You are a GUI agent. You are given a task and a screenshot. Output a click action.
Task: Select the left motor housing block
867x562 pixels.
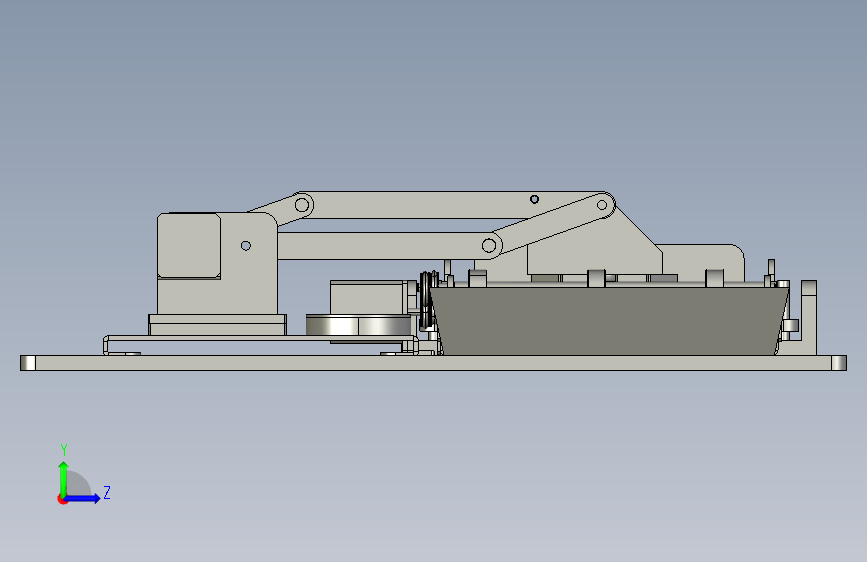point(189,246)
